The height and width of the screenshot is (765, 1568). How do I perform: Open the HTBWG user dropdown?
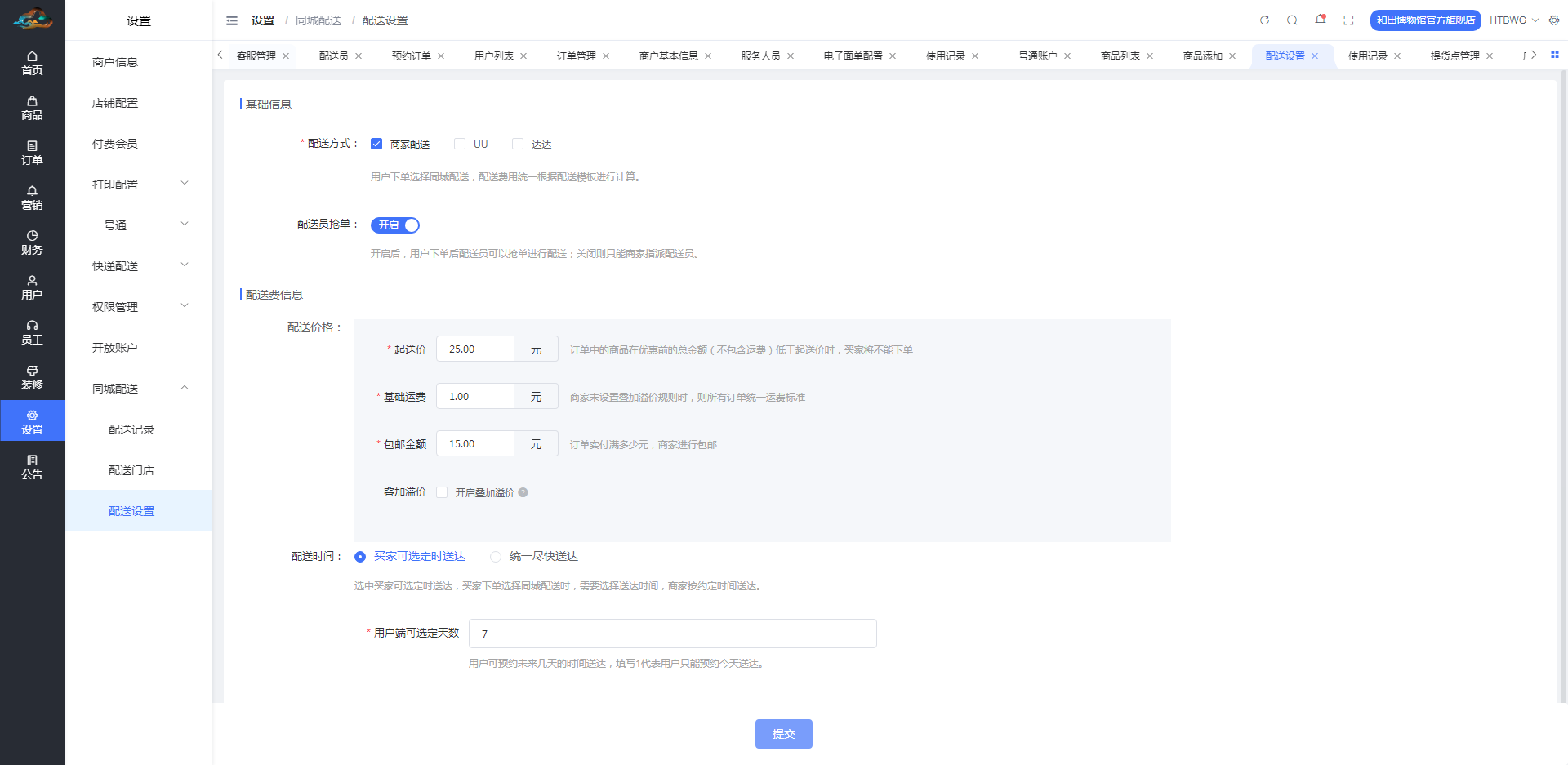click(1513, 20)
